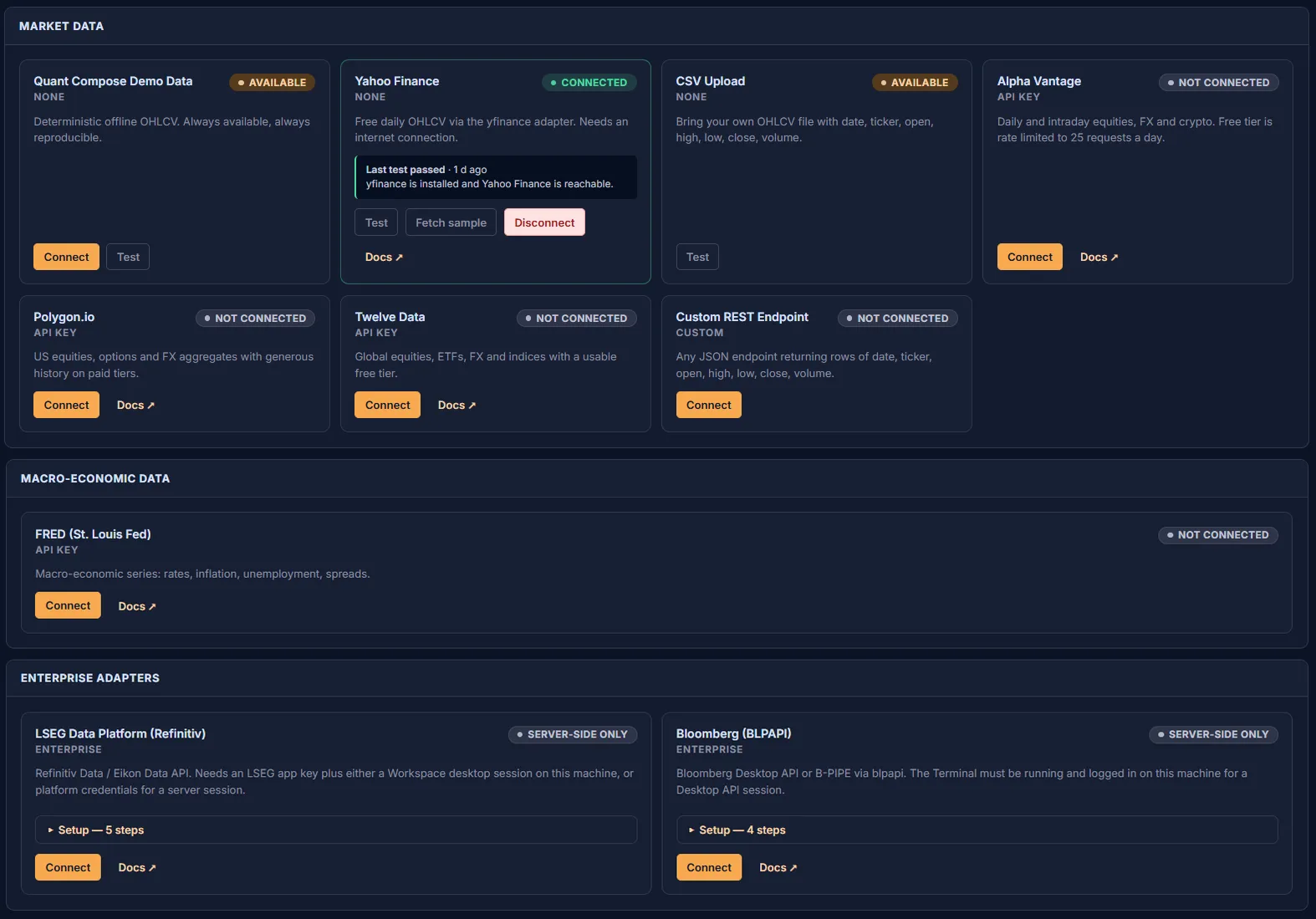Click Fetch sample for Yahoo Finance
The width and height of the screenshot is (1316, 919).
pyautogui.click(x=451, y=222)
